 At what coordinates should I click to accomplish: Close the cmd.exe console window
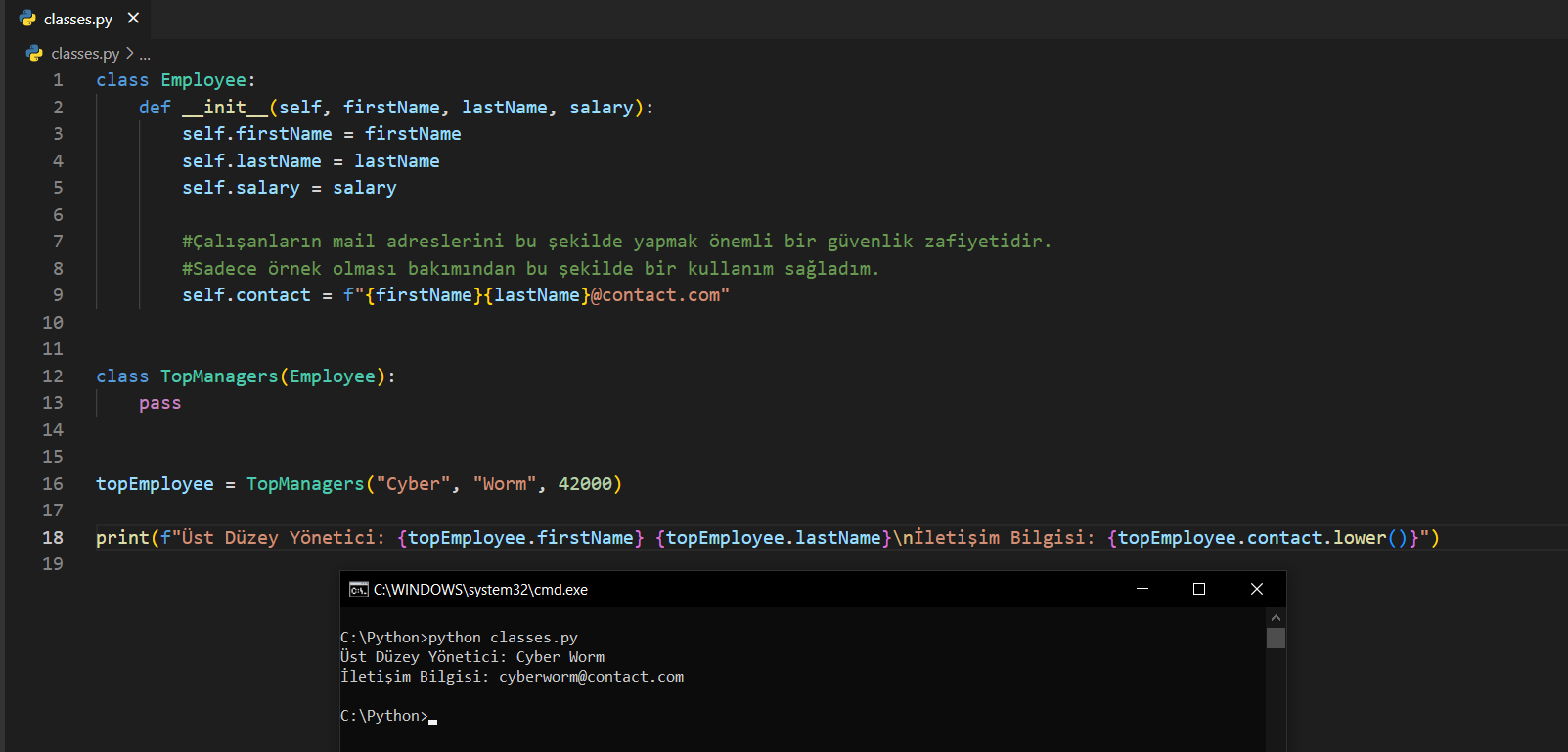1257,589
